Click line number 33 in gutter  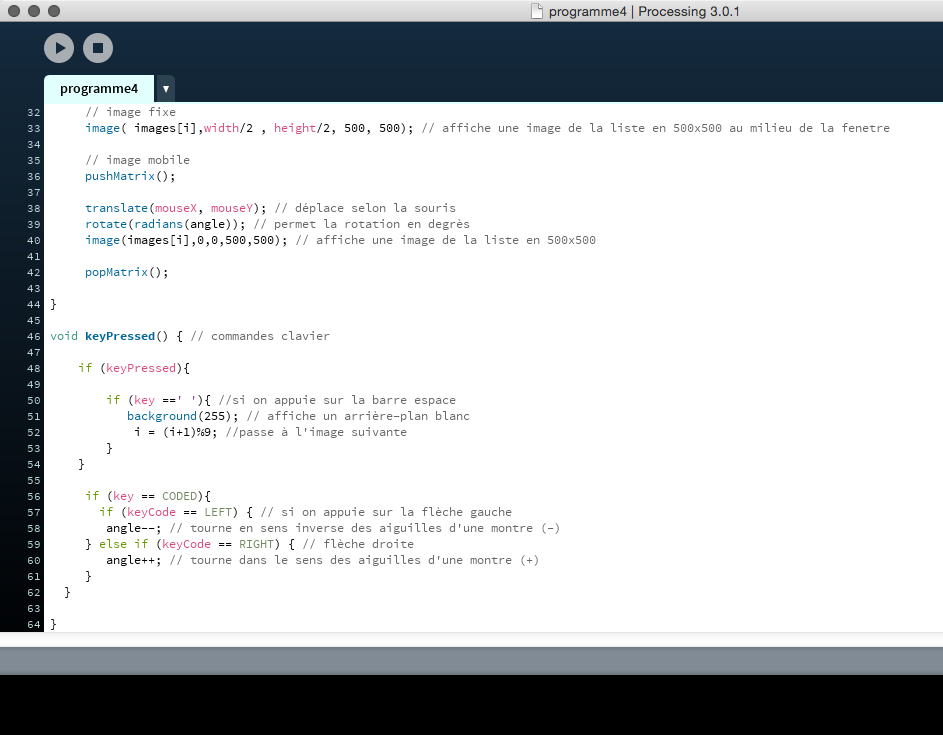[34, 128]
